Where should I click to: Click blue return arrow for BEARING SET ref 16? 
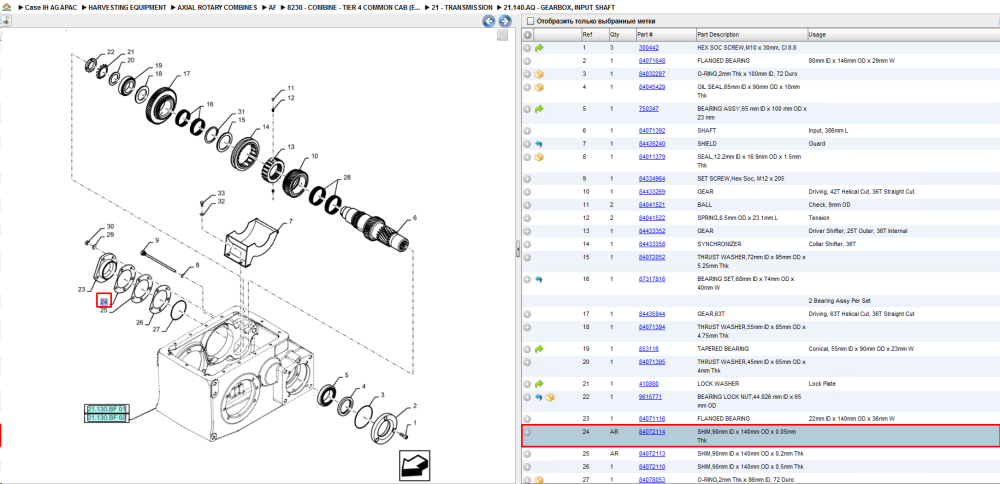click(539, 279)
